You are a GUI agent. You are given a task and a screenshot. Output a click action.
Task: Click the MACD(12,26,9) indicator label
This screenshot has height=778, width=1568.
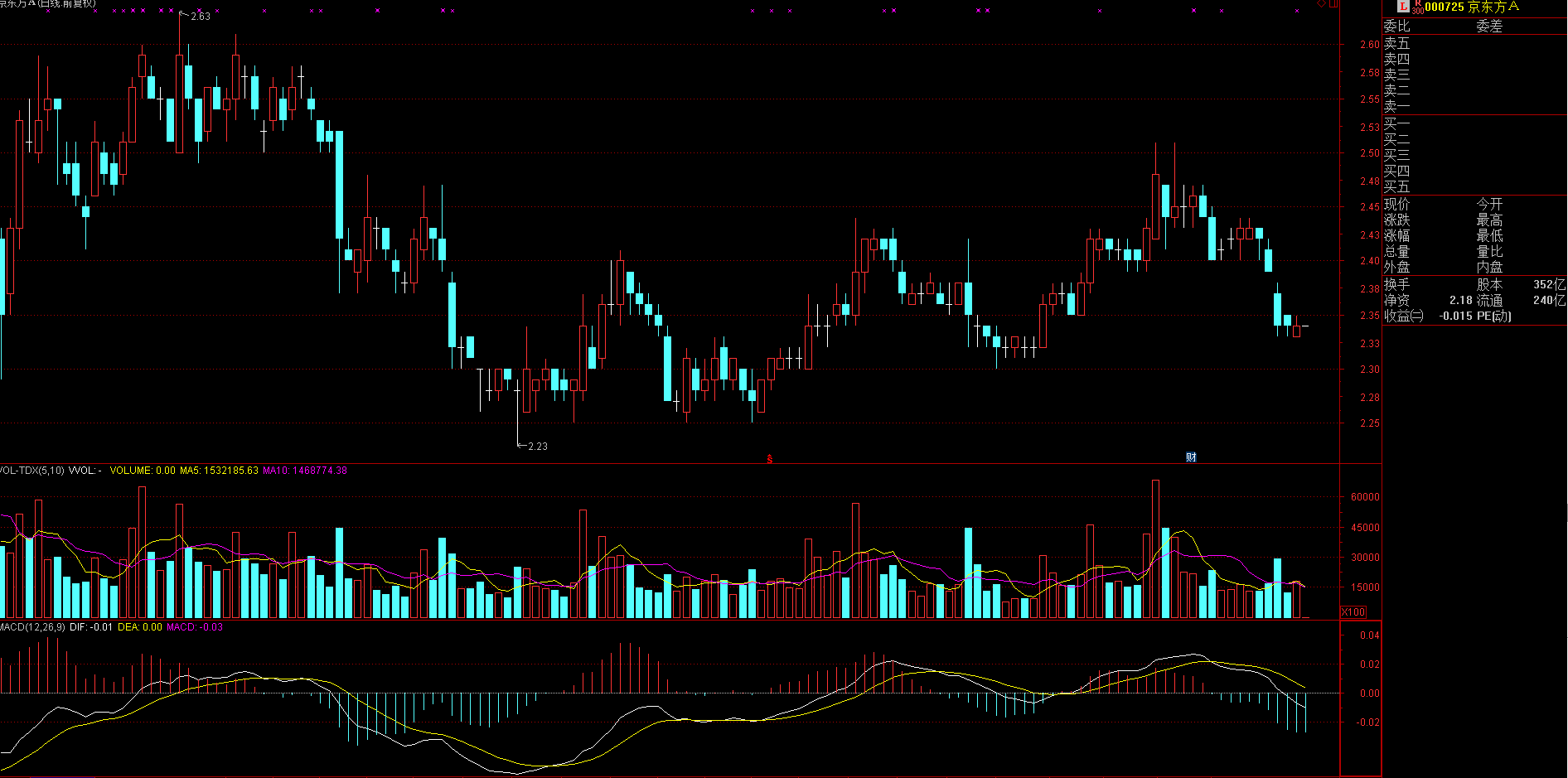32,627
